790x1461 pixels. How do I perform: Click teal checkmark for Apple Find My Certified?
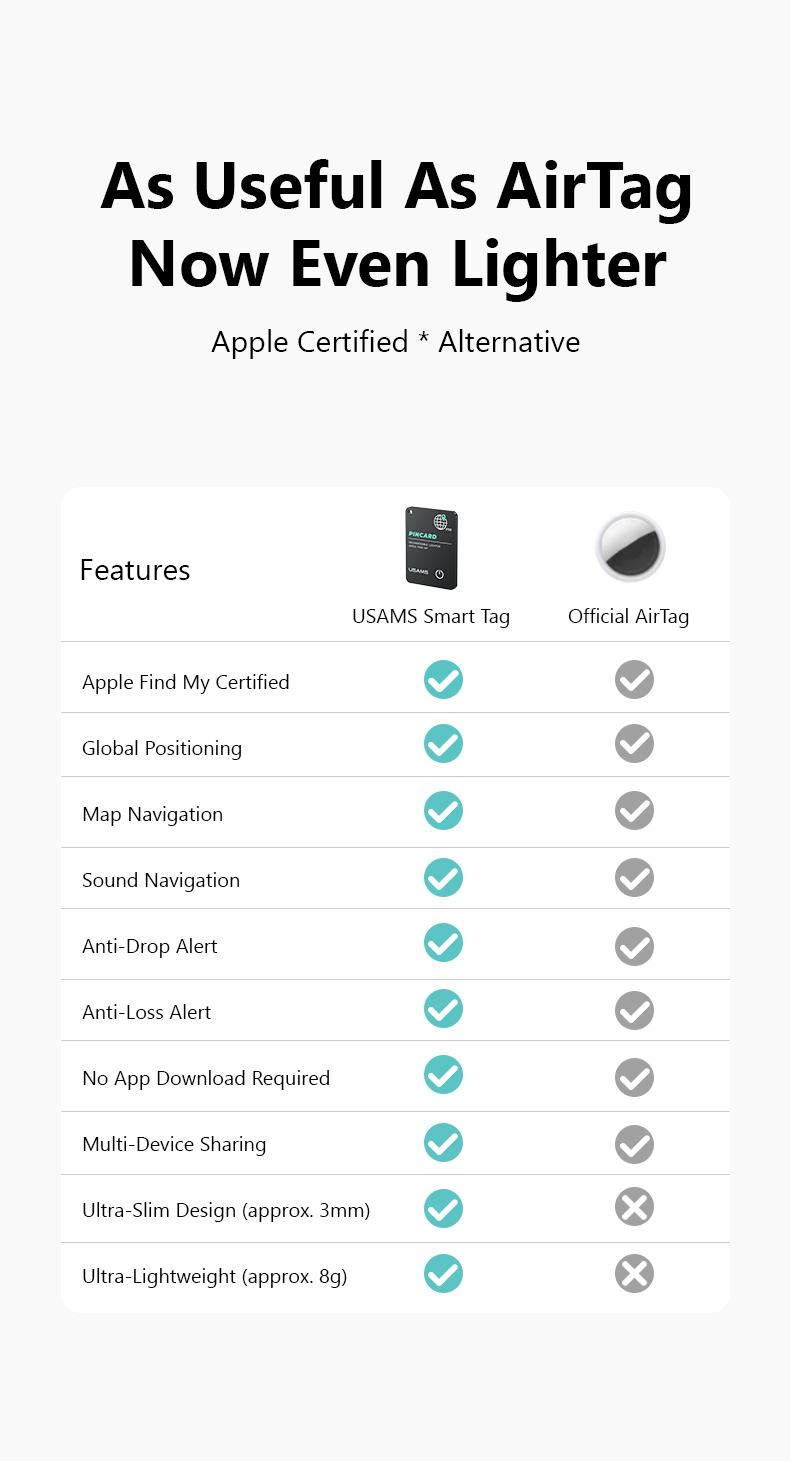(x=443, y=680)
